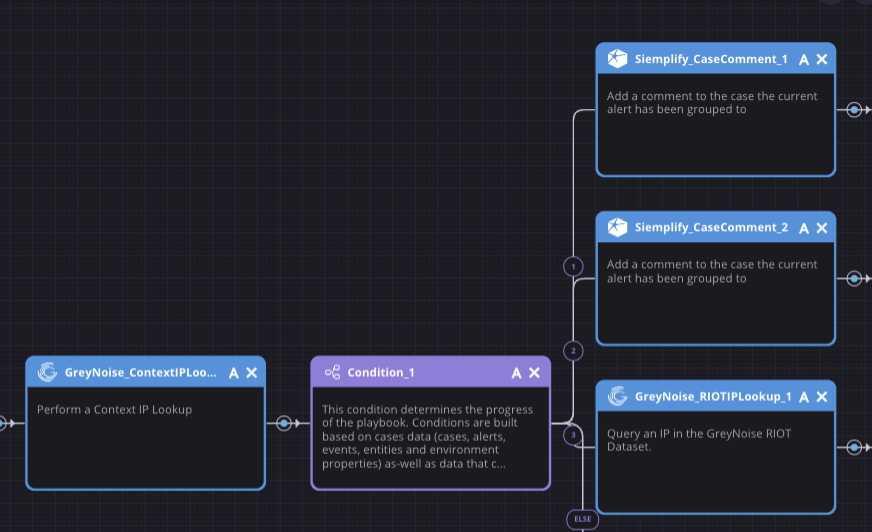Click output connector of GreyNoise_RIOTIPLookup_1
Screen dimensions: 872x532
point(855,447)
